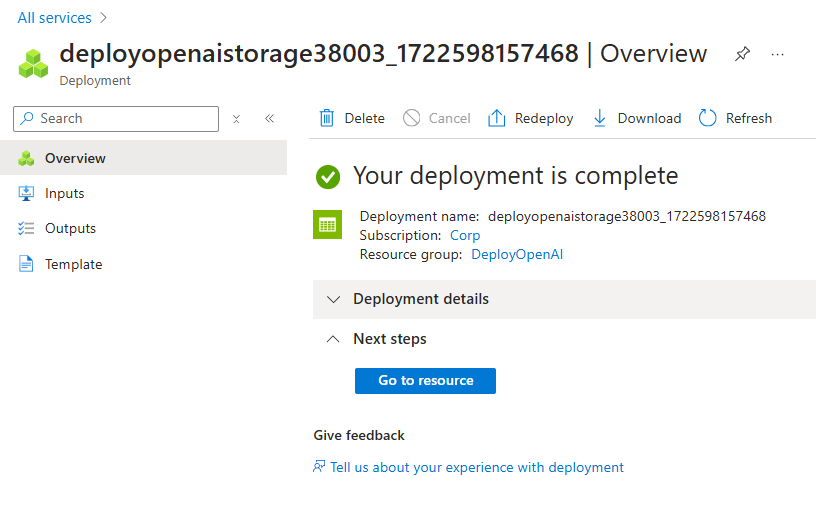Open the more options ellipsis menu

click(777, 54)
